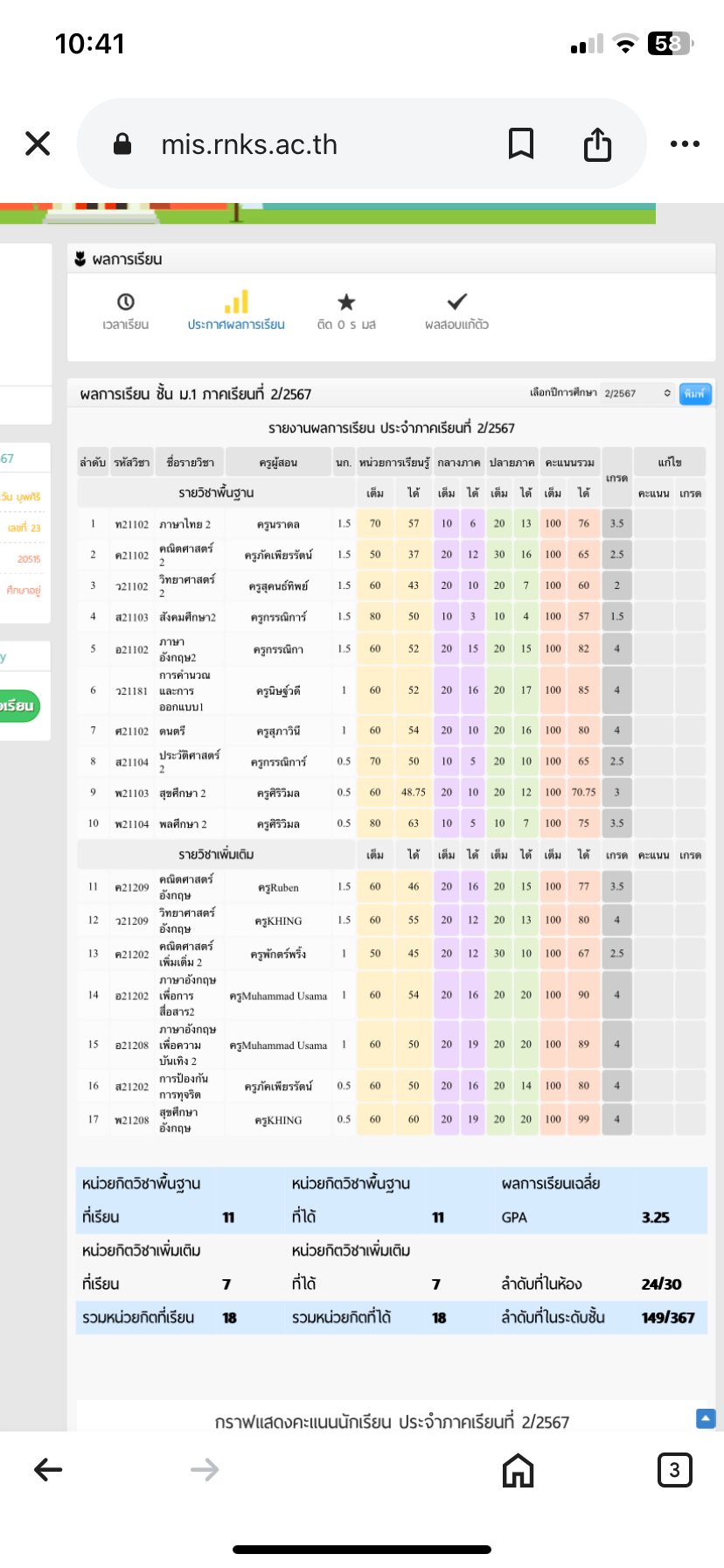Go back with the left arrow
The width and height of the screenshot is (724, 1568).
(x=48, y=1470)
